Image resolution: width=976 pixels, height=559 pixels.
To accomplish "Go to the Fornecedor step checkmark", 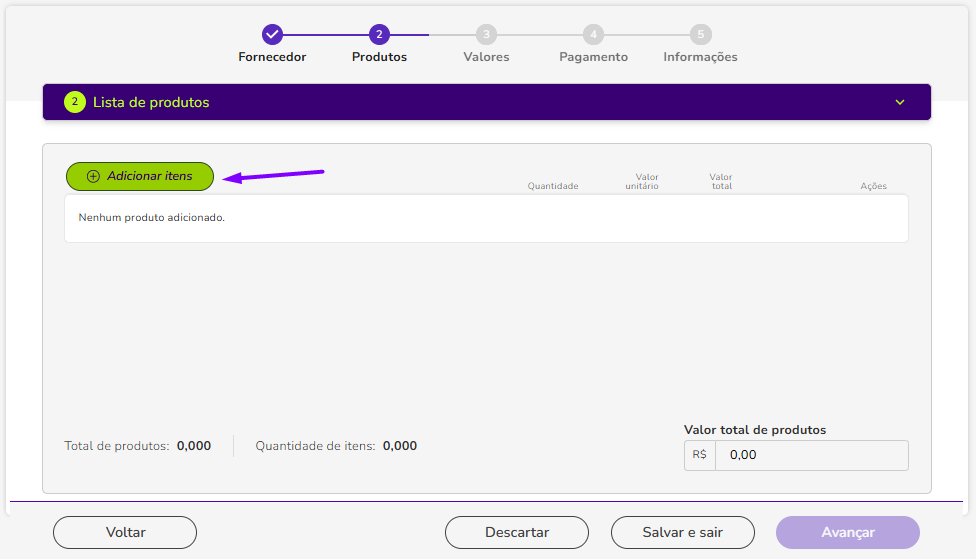I will (x=272, y=34).
